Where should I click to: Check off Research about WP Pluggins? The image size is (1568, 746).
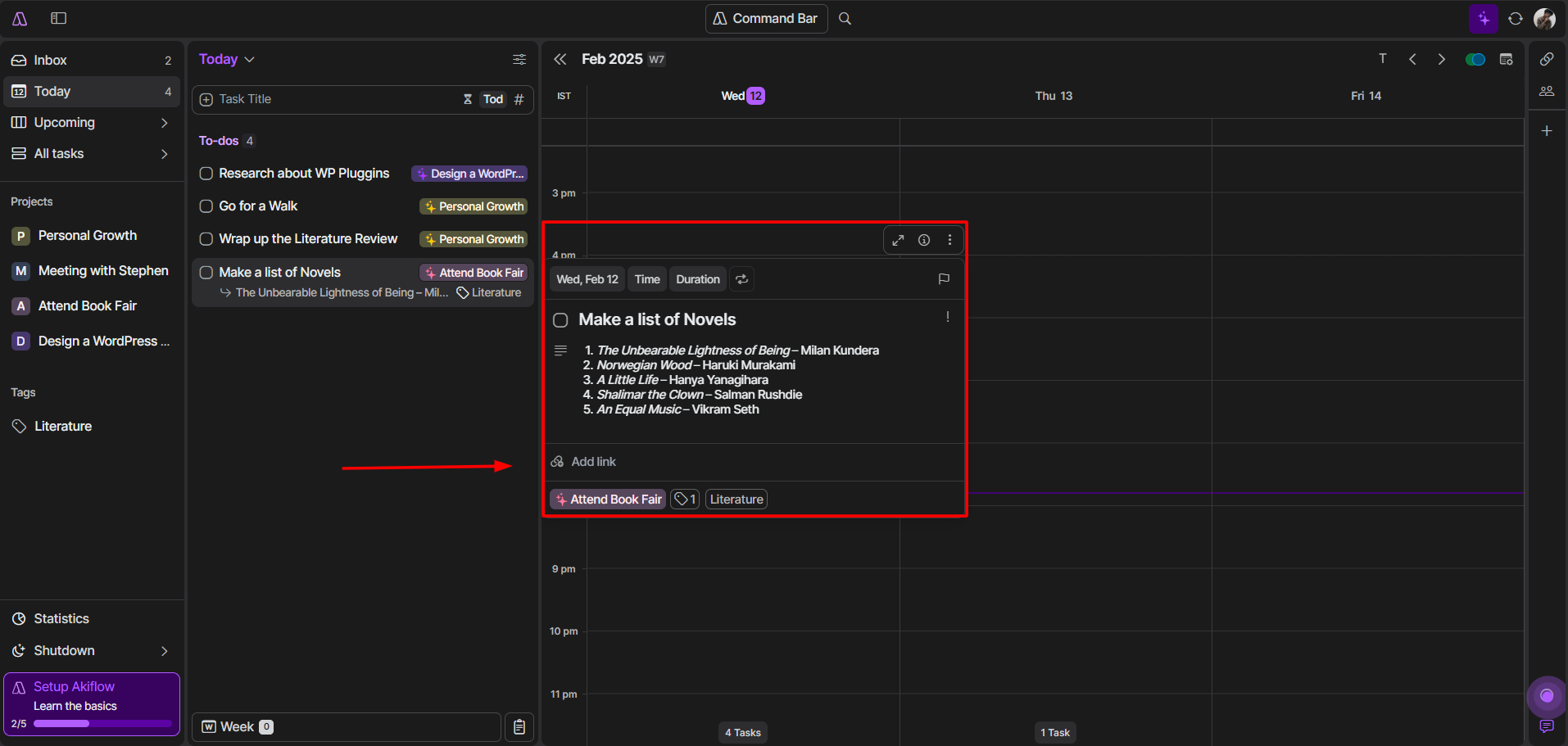point(206,174)
